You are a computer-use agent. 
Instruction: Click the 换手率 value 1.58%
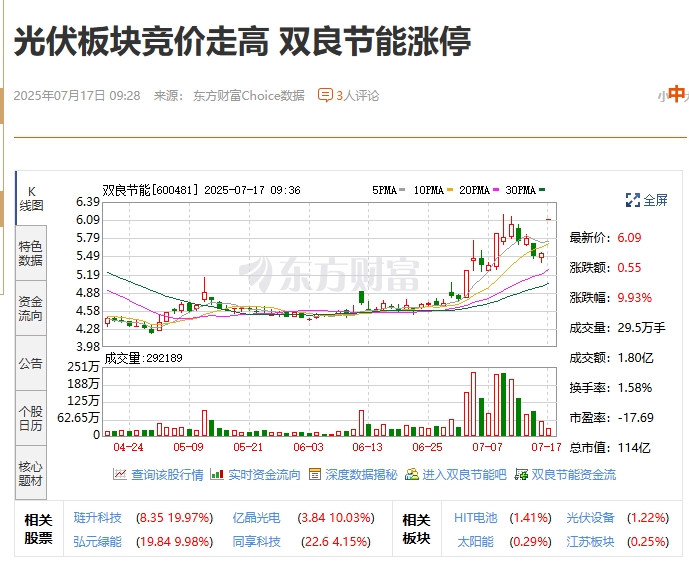(635, 388)
